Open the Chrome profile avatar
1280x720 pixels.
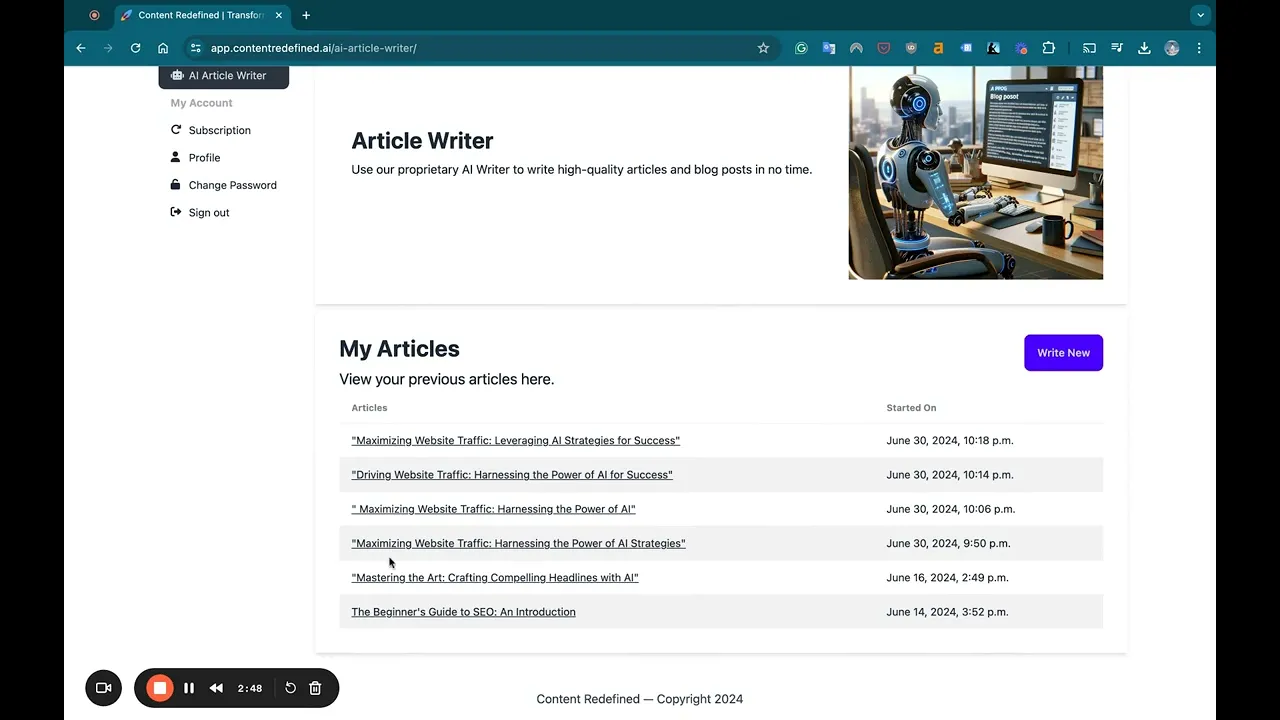[1172, 48]
